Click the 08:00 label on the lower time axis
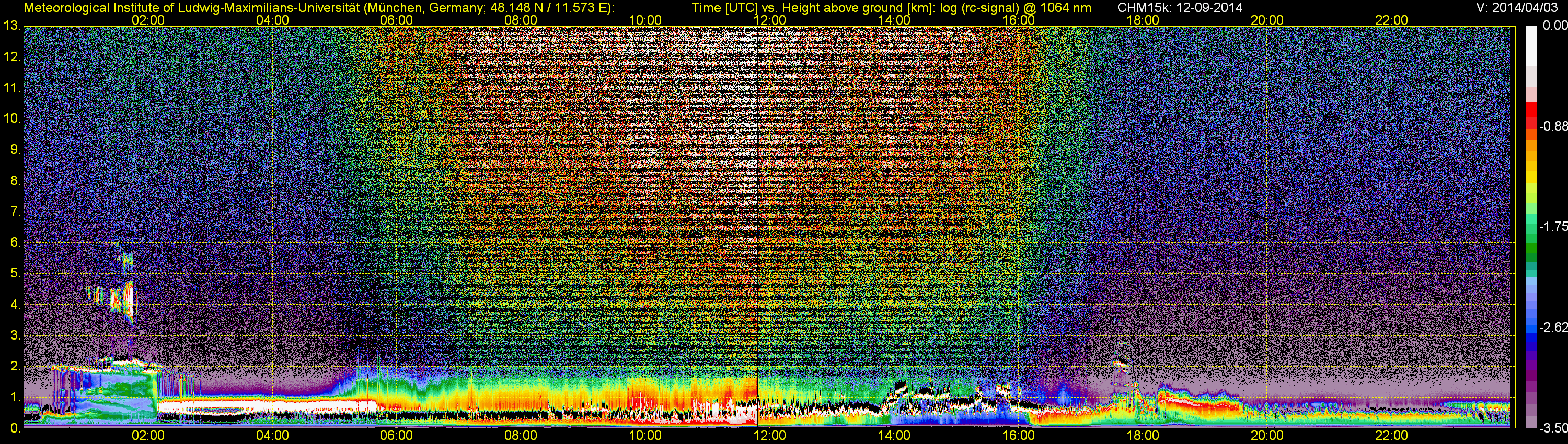Viewport: 1568px width, 444px height. point(521,436)
